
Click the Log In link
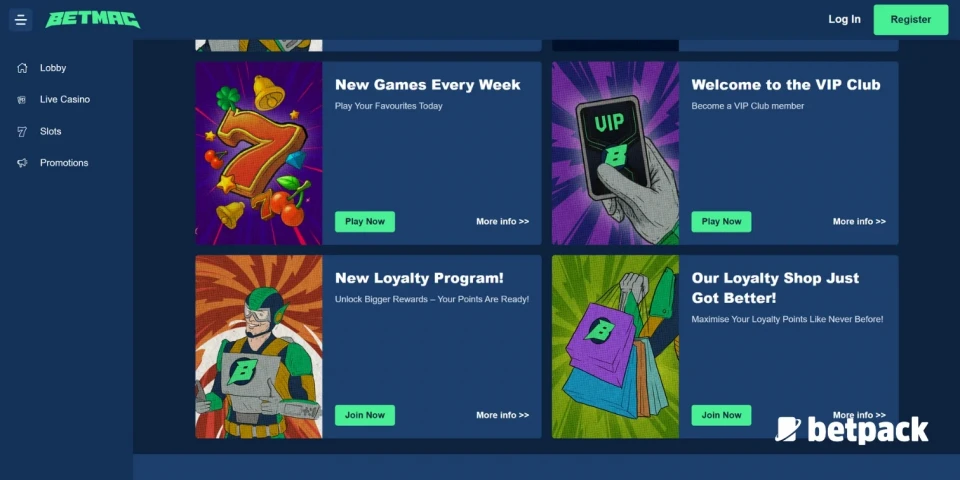[x=844, y=20]
